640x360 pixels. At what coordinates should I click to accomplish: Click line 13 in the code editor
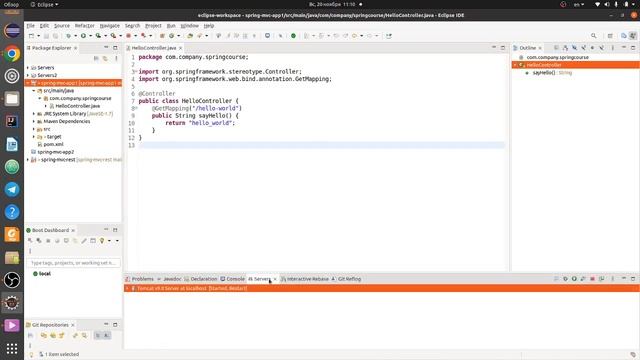[322, 145]
